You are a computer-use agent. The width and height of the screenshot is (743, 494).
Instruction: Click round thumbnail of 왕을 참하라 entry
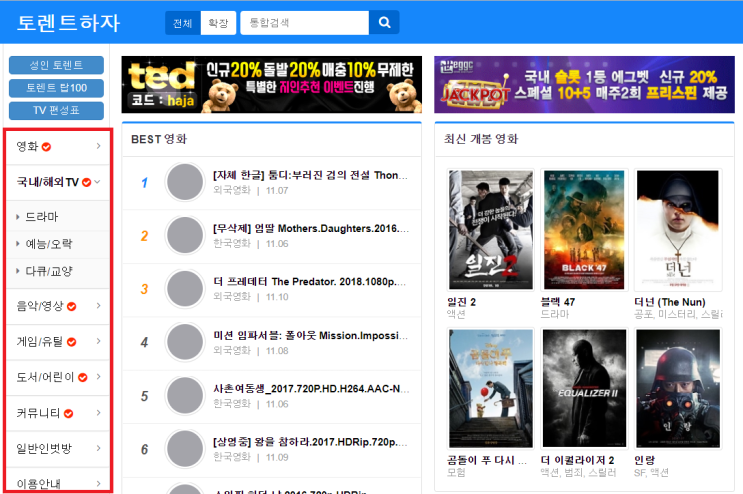pyautogui.click(x=185, y=449)
